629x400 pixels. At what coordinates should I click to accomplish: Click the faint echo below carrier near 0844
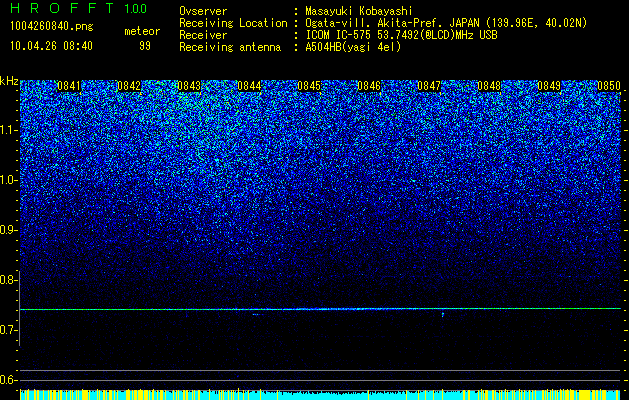[258, 315]
